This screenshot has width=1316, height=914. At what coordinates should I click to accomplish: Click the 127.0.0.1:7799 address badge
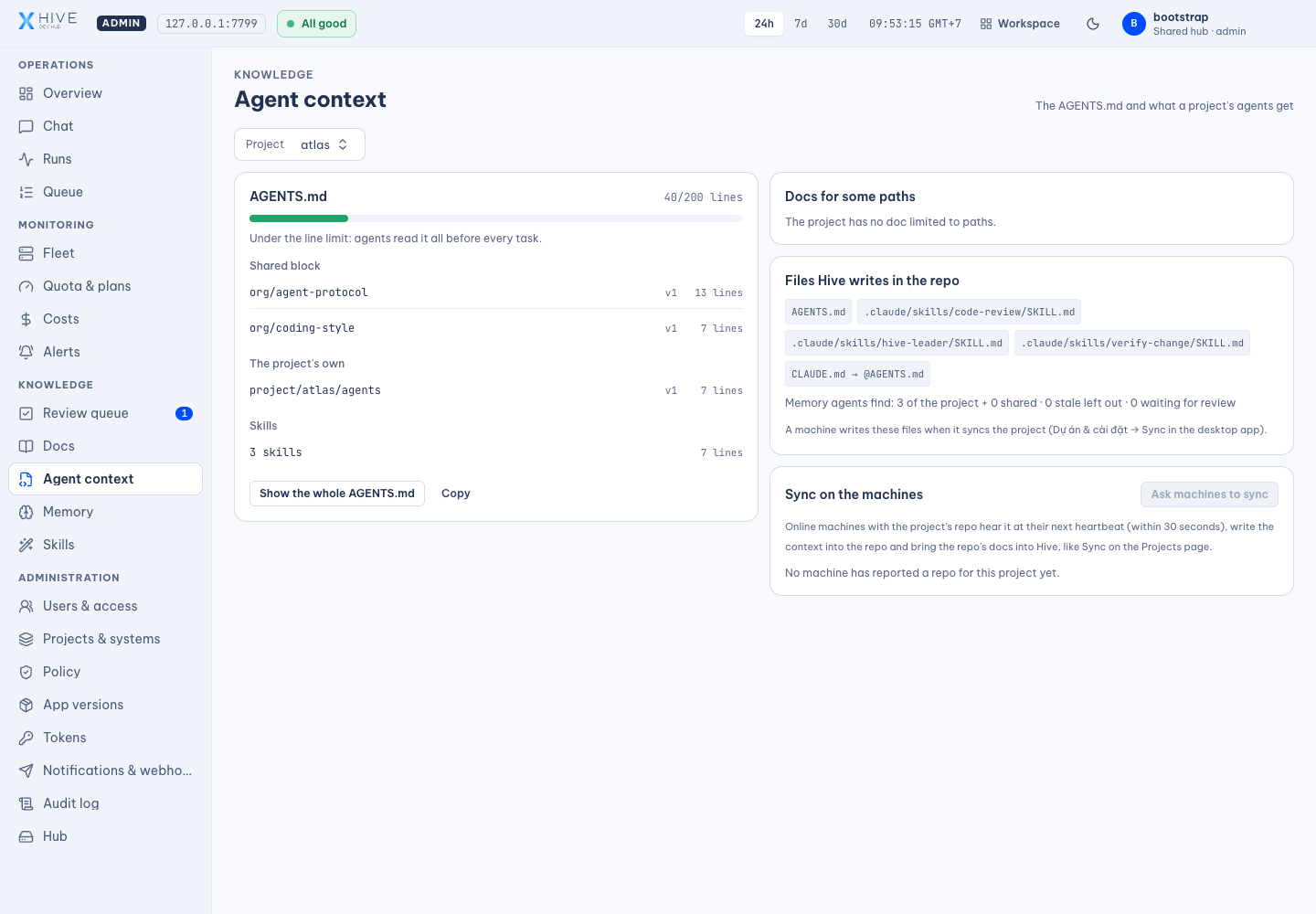(x=211, y=24)
